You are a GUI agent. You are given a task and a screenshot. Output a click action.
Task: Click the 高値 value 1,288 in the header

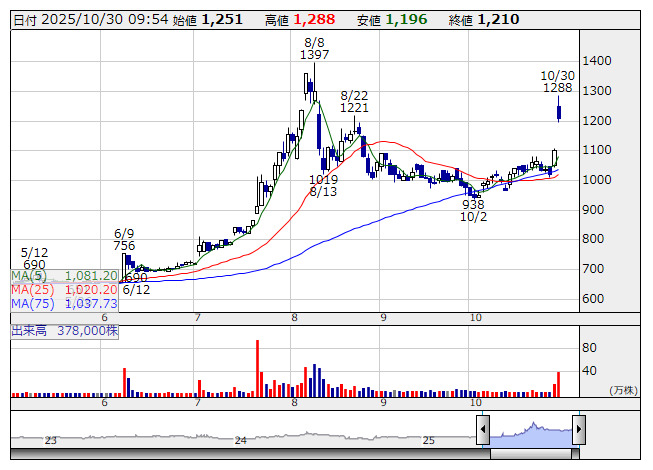[x=314, y=19]
